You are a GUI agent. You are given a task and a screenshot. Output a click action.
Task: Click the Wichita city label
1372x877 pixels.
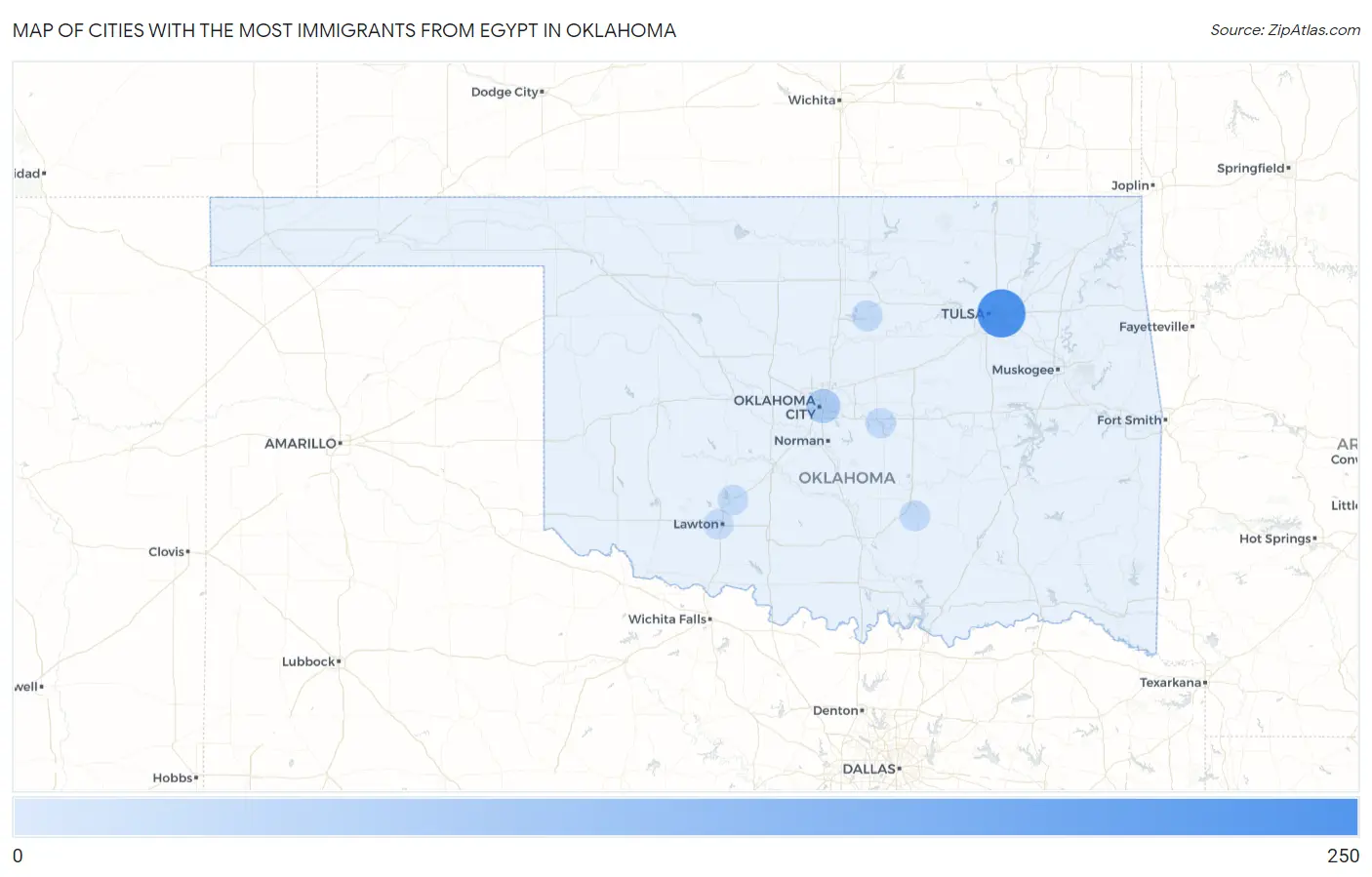coord(812,100)
